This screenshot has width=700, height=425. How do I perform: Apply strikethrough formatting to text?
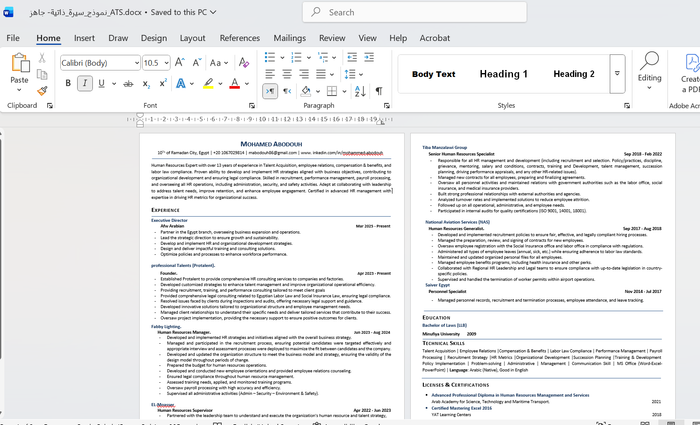coord(127,84)
